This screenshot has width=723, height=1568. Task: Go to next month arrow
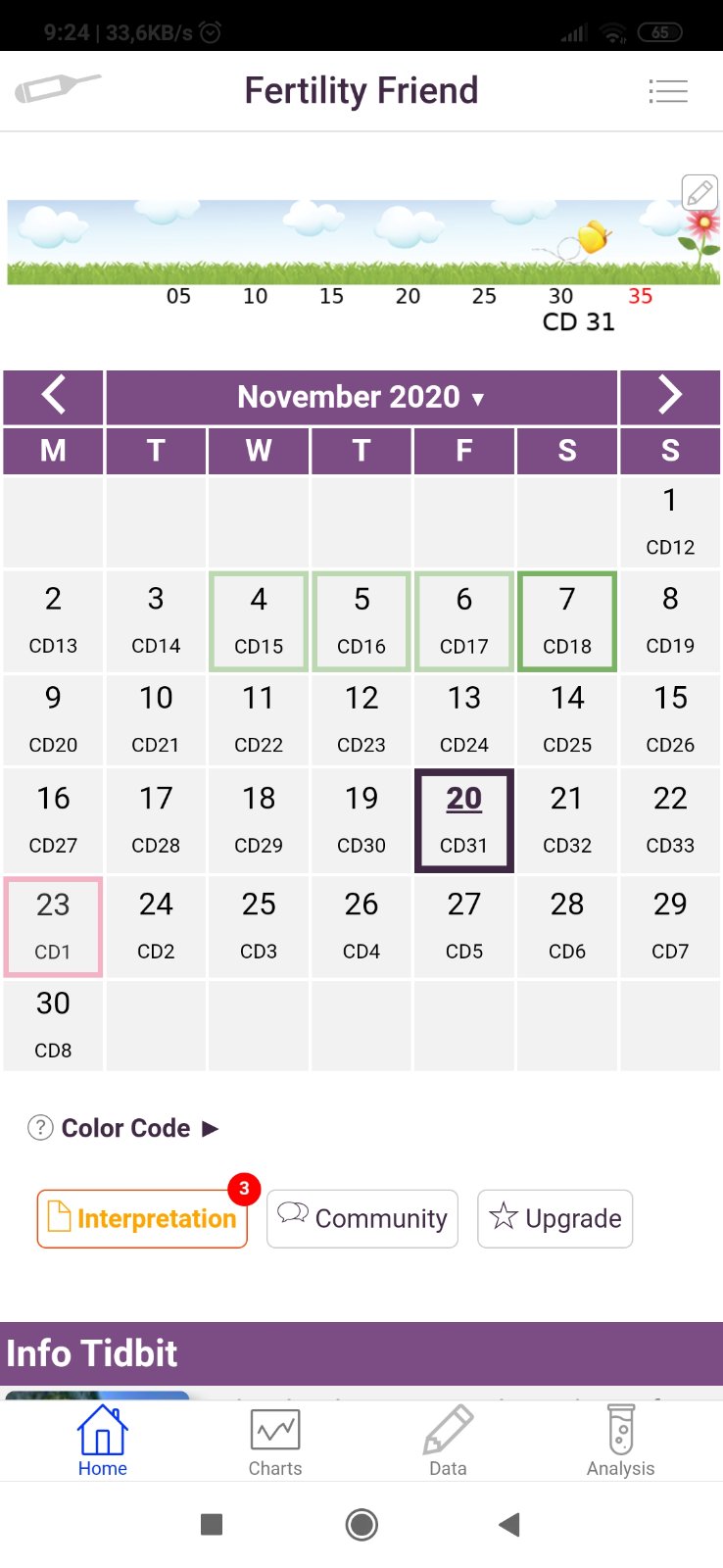point(670,396)
